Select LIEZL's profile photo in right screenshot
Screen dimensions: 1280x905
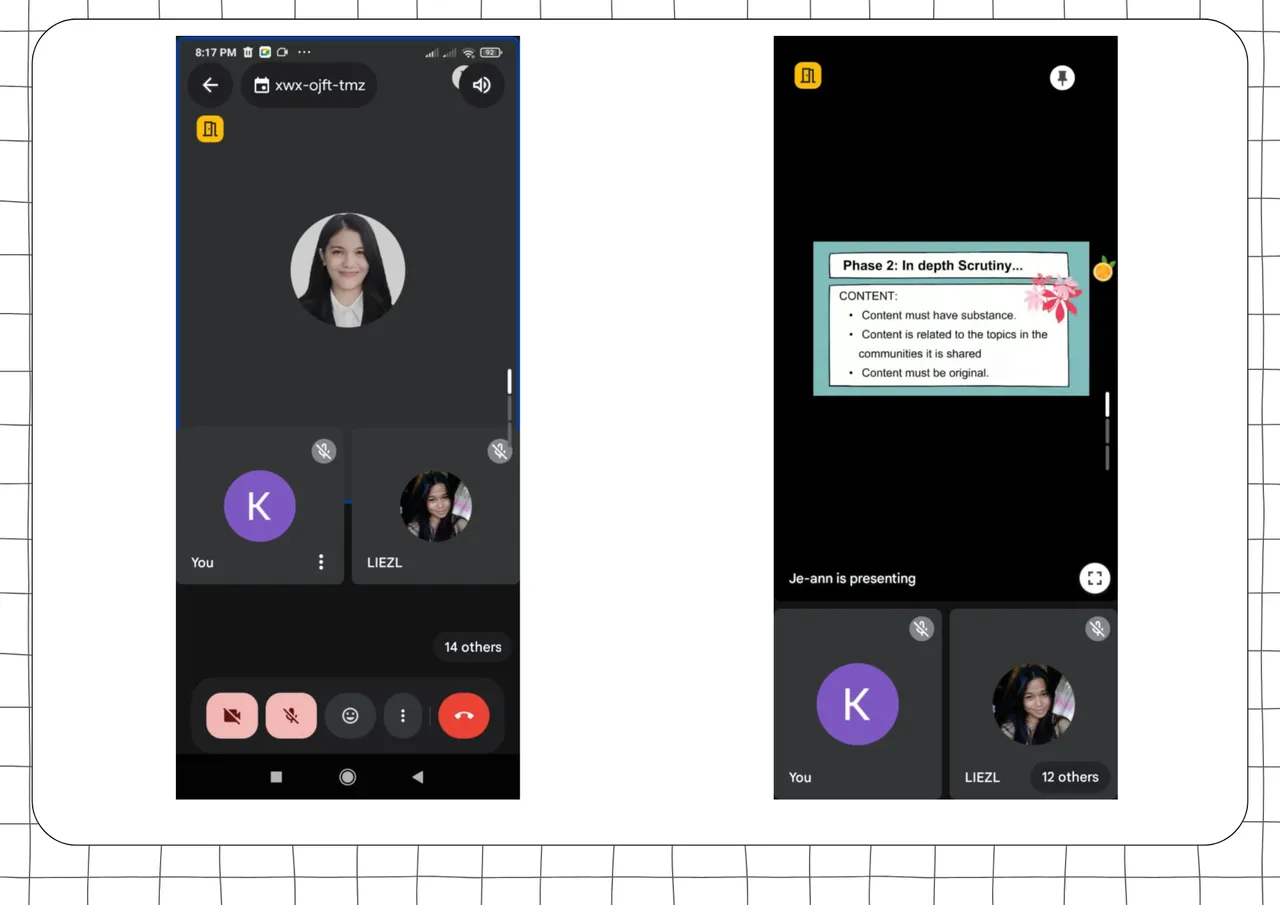click(1034, 704)
